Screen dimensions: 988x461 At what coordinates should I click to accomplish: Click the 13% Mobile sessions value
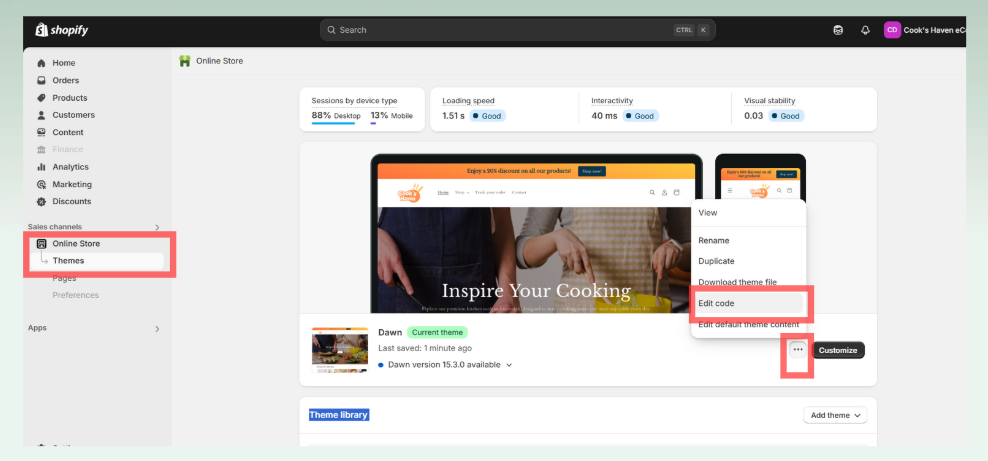pos(391,116)
